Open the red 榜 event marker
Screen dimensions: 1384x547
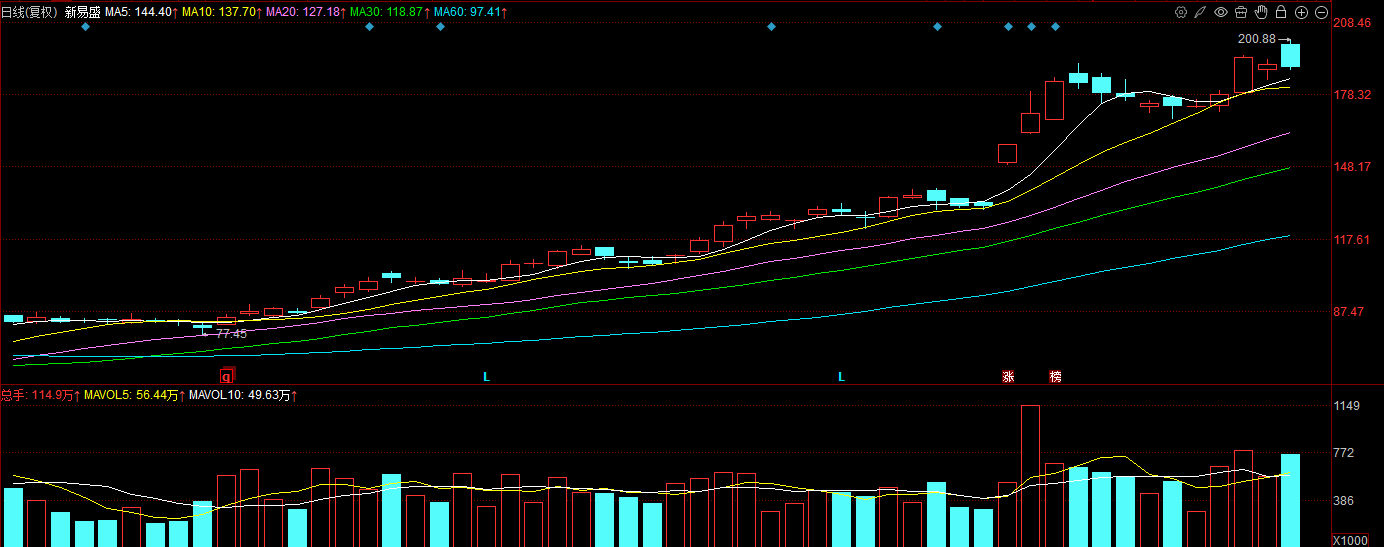tap(1055, 377)
